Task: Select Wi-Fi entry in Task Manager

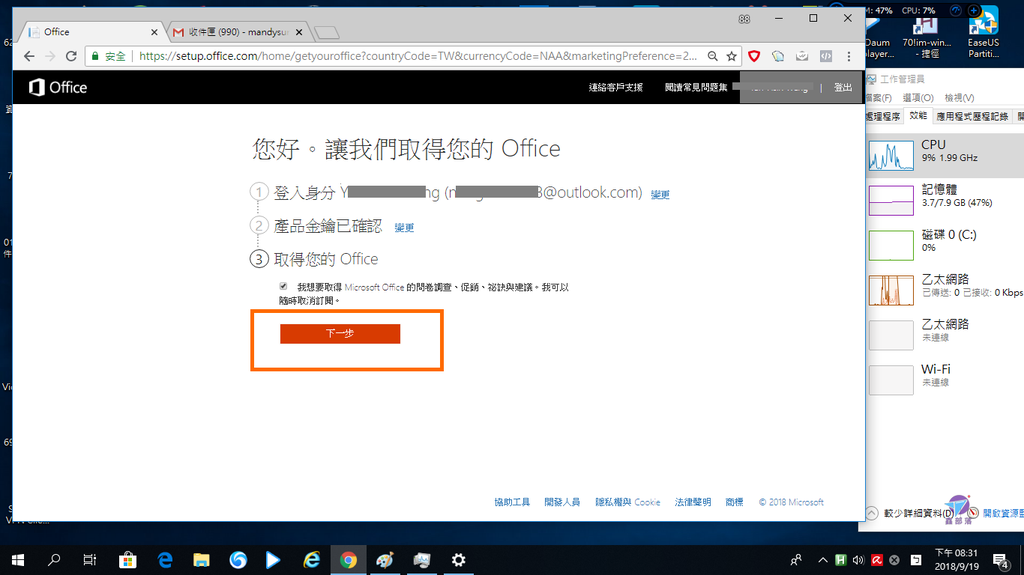Action: point(945,379)
